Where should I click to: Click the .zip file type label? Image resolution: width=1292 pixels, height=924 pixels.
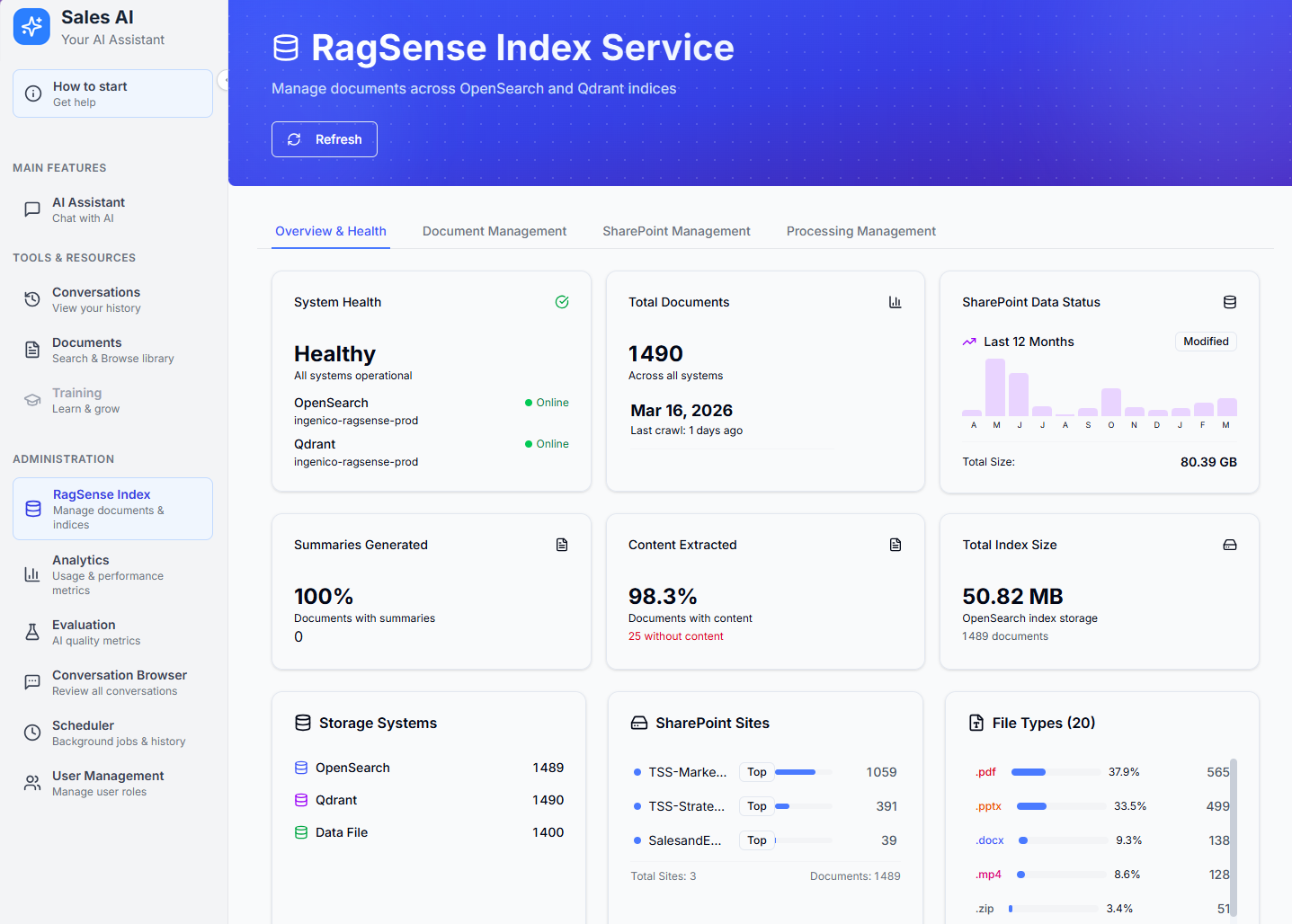point(985,909)
